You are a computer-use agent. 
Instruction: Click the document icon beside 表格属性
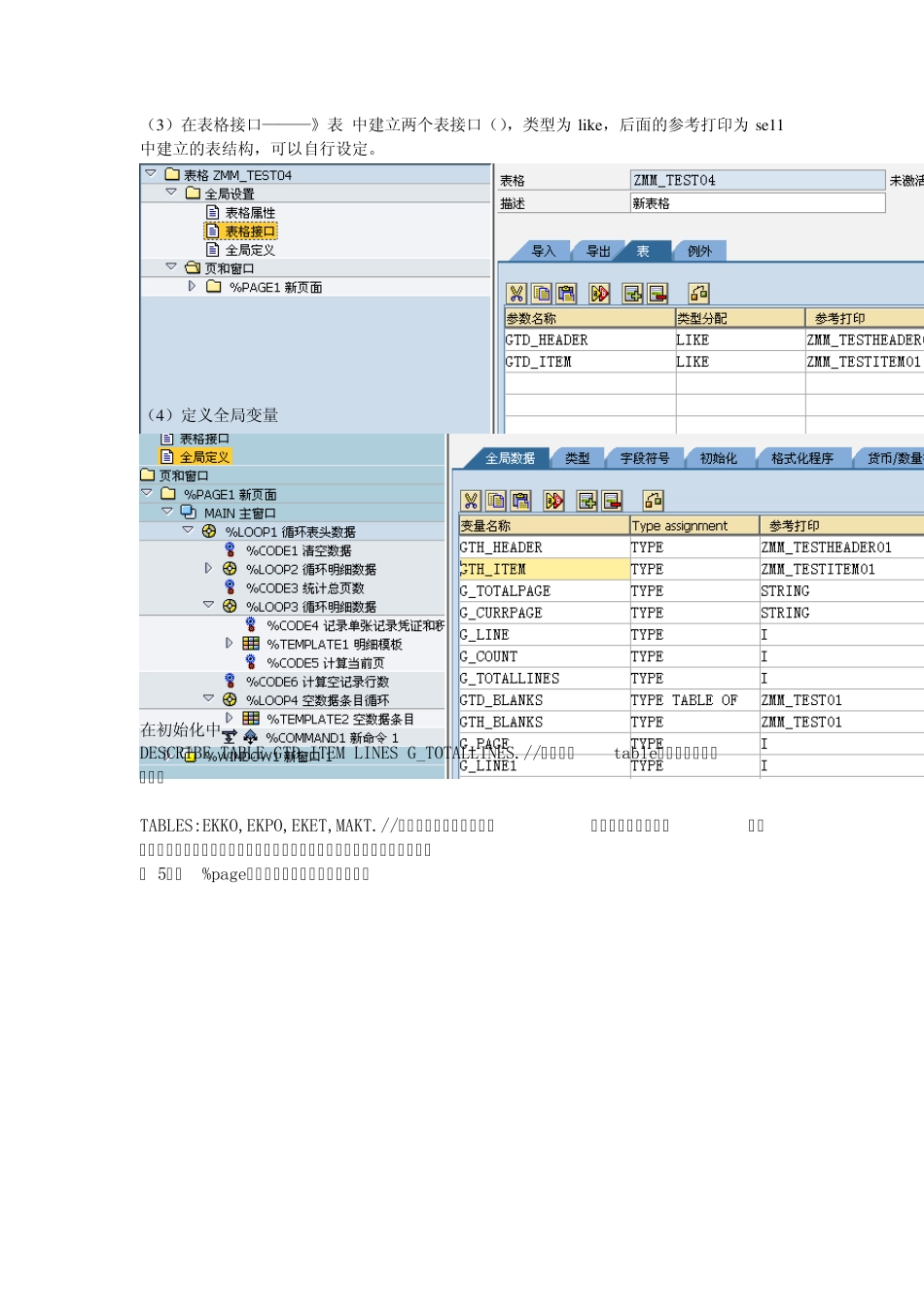pos(212,212)
